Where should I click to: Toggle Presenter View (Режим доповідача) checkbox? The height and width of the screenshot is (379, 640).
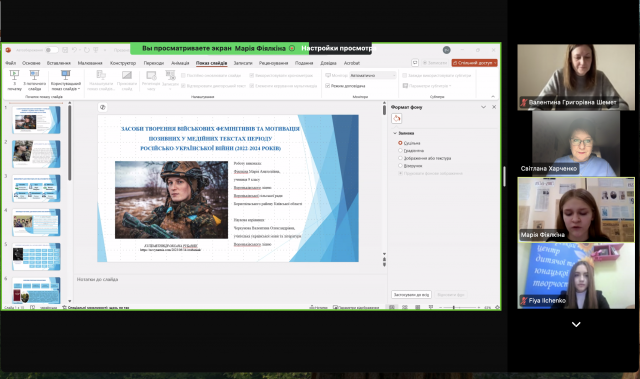click(x=327, y=86)
